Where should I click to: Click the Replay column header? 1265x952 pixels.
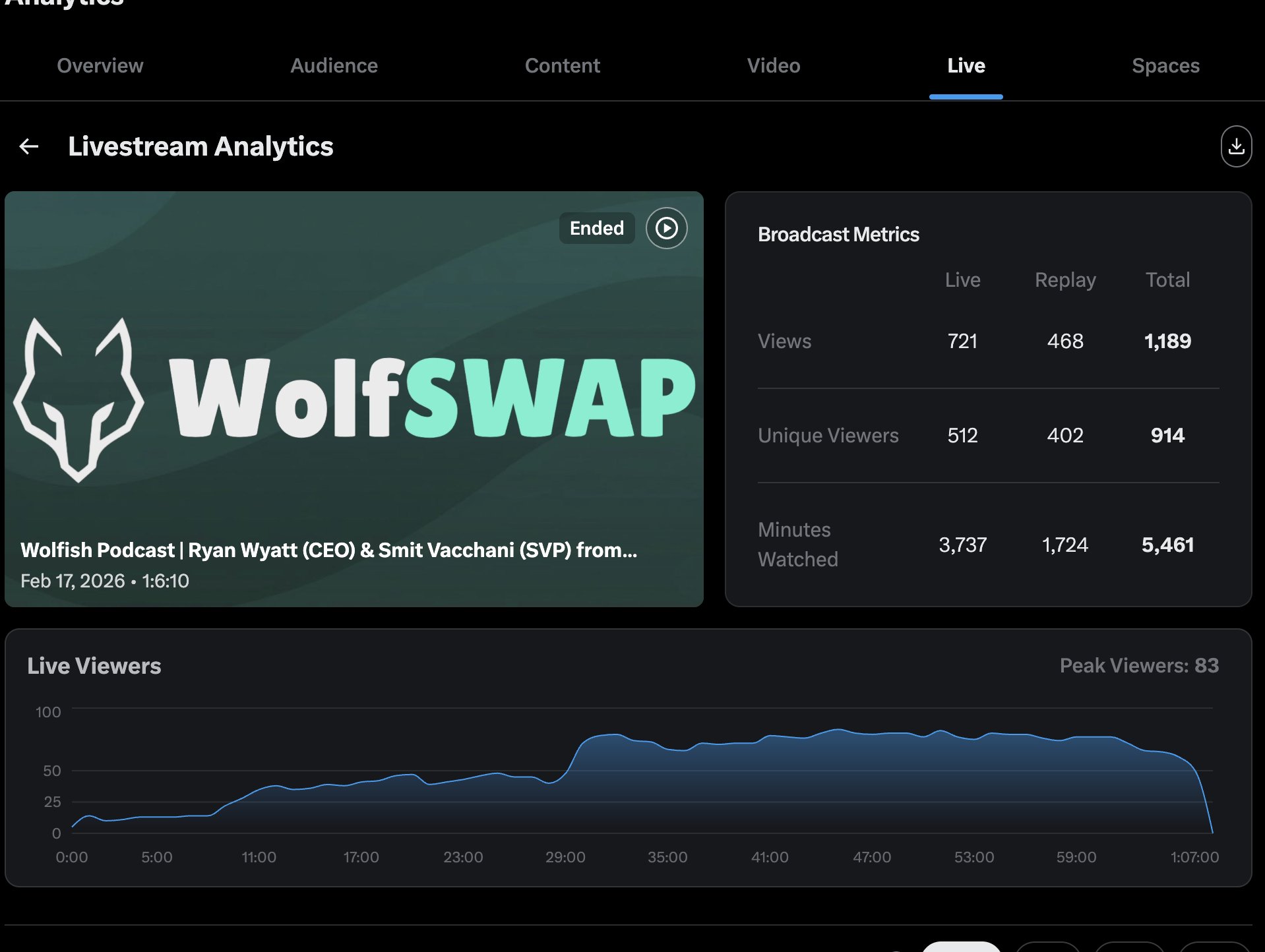(1064, 280)
